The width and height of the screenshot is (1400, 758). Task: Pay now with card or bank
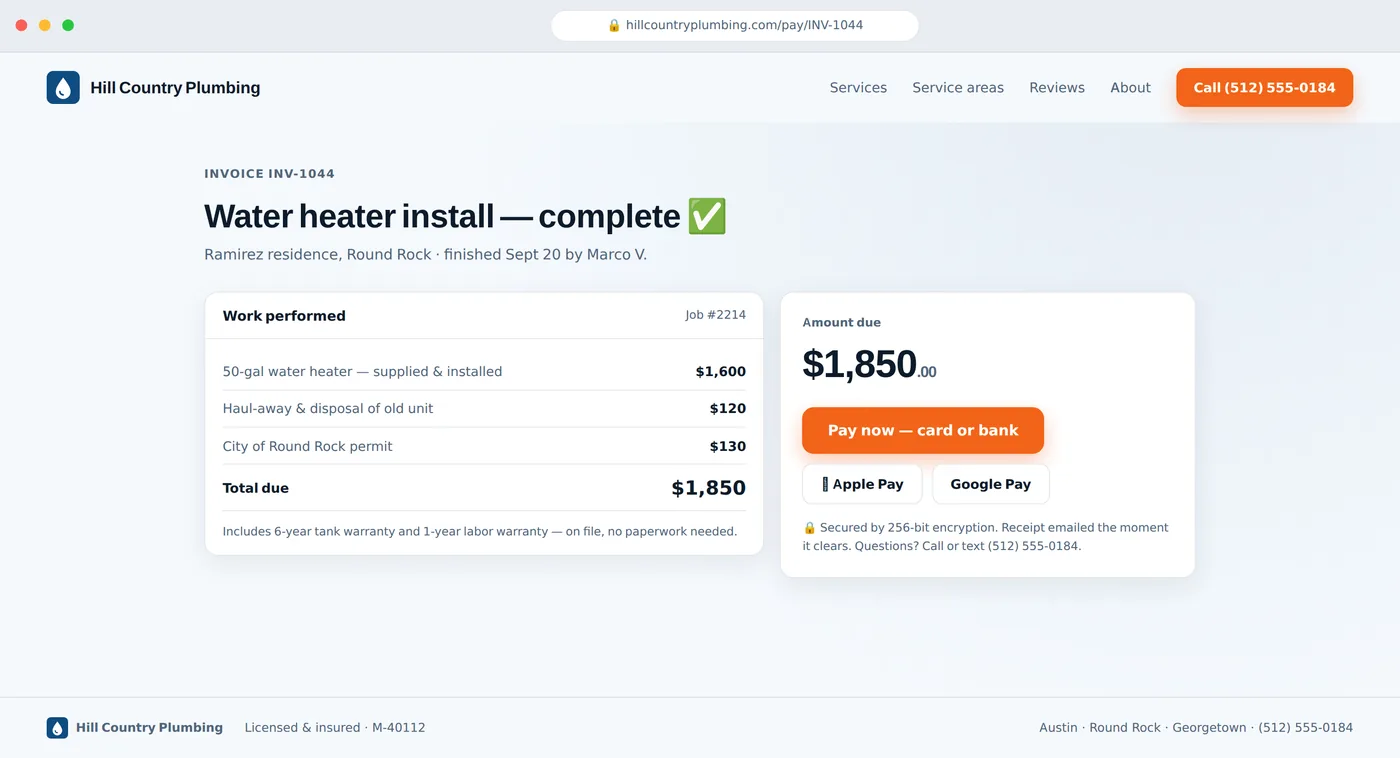(923, 430)
